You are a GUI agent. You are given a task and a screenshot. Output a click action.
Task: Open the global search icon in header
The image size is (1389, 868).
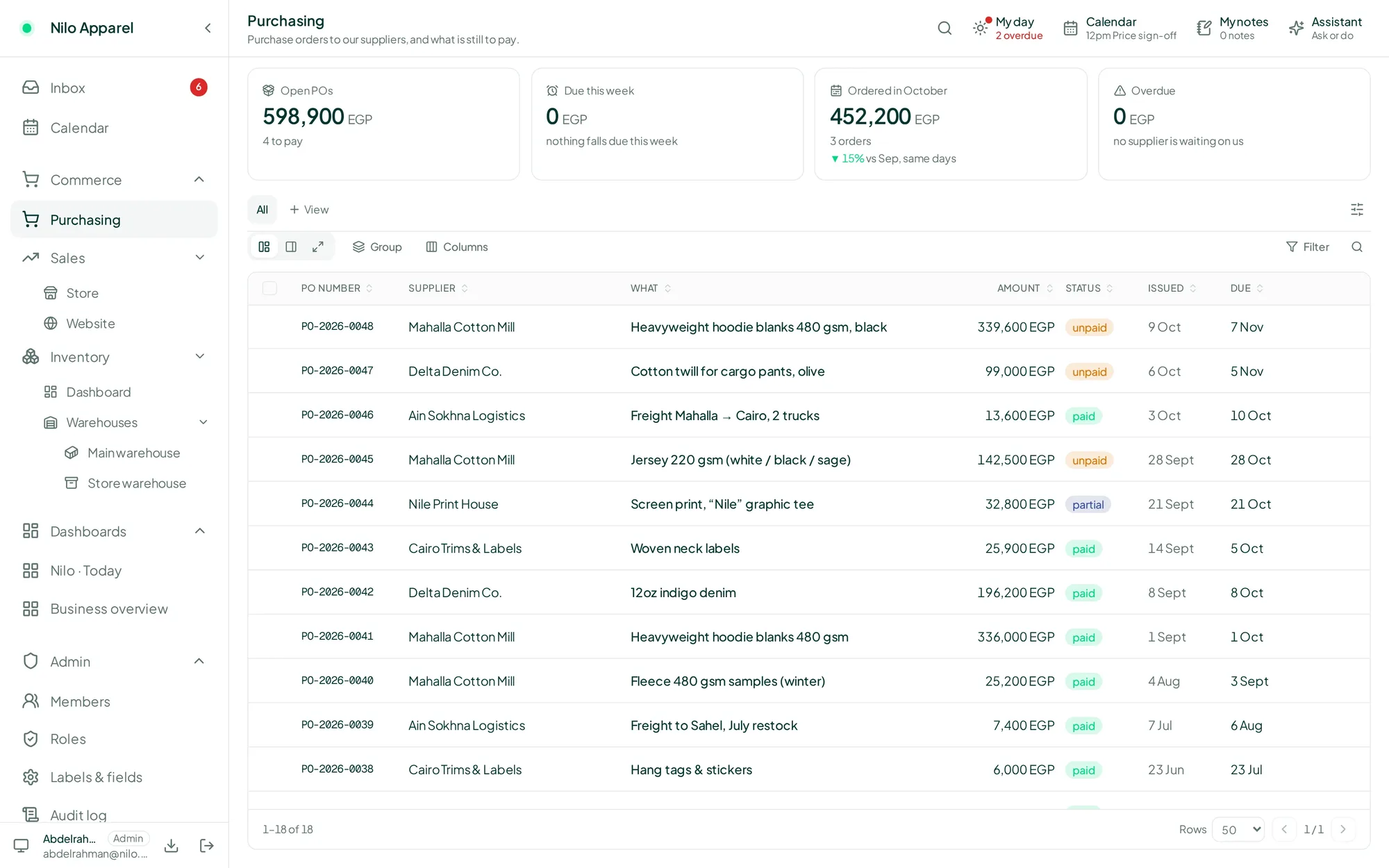point(945,28)
